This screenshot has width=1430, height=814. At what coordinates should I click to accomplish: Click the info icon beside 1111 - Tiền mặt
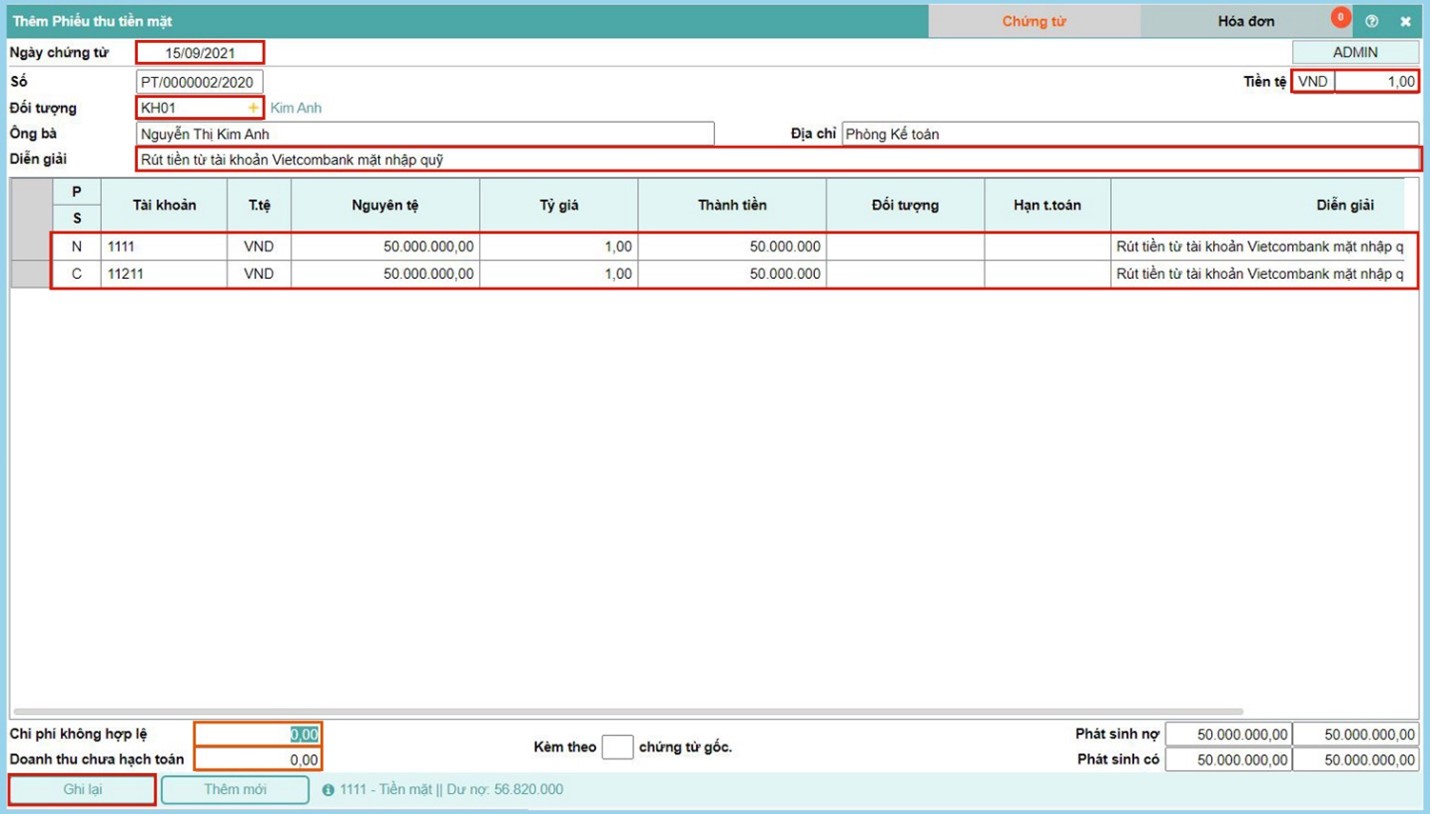[328, 790]
